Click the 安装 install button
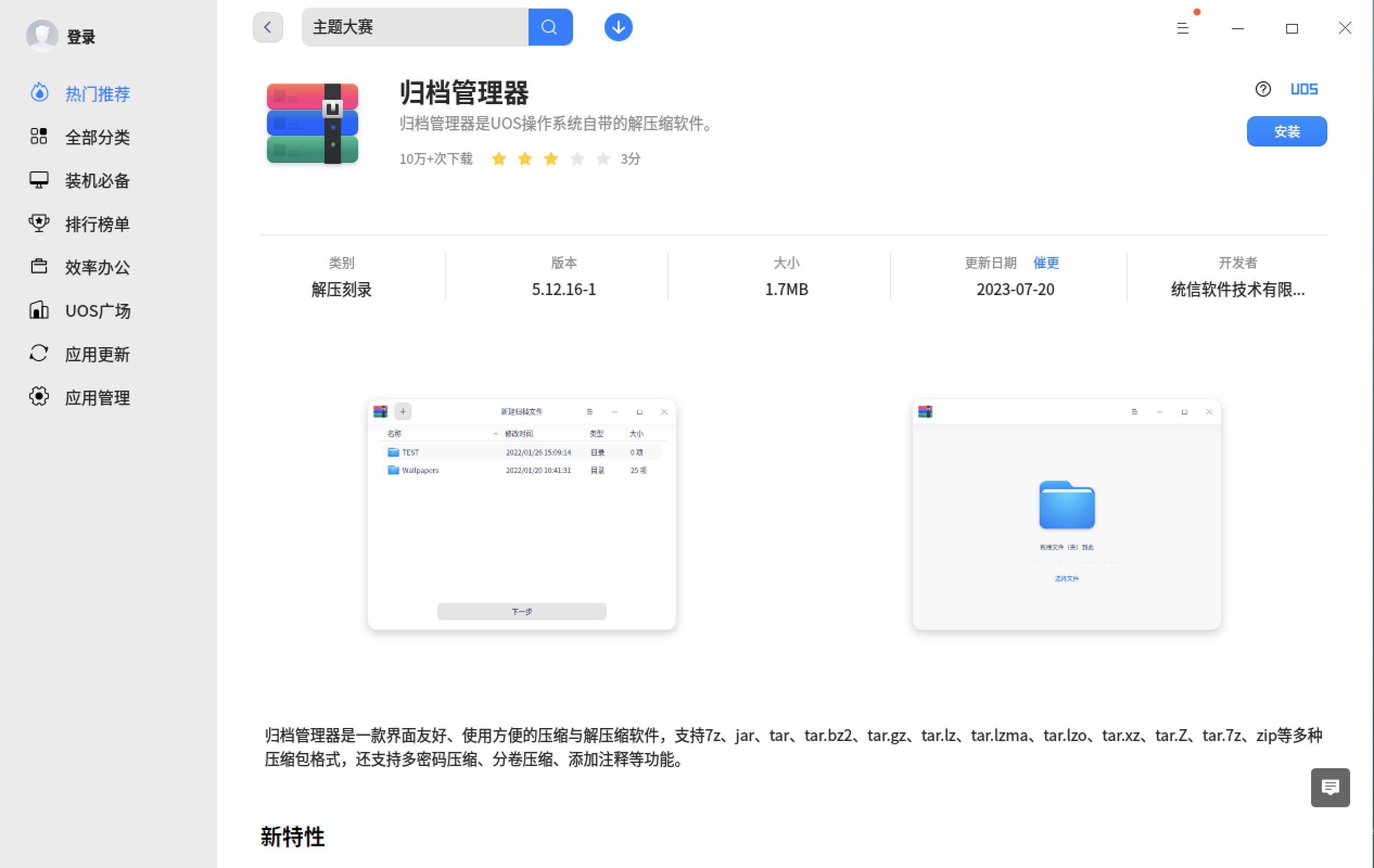Image resolution: width=1374 pixels, height=868 pixels. 1286,132
